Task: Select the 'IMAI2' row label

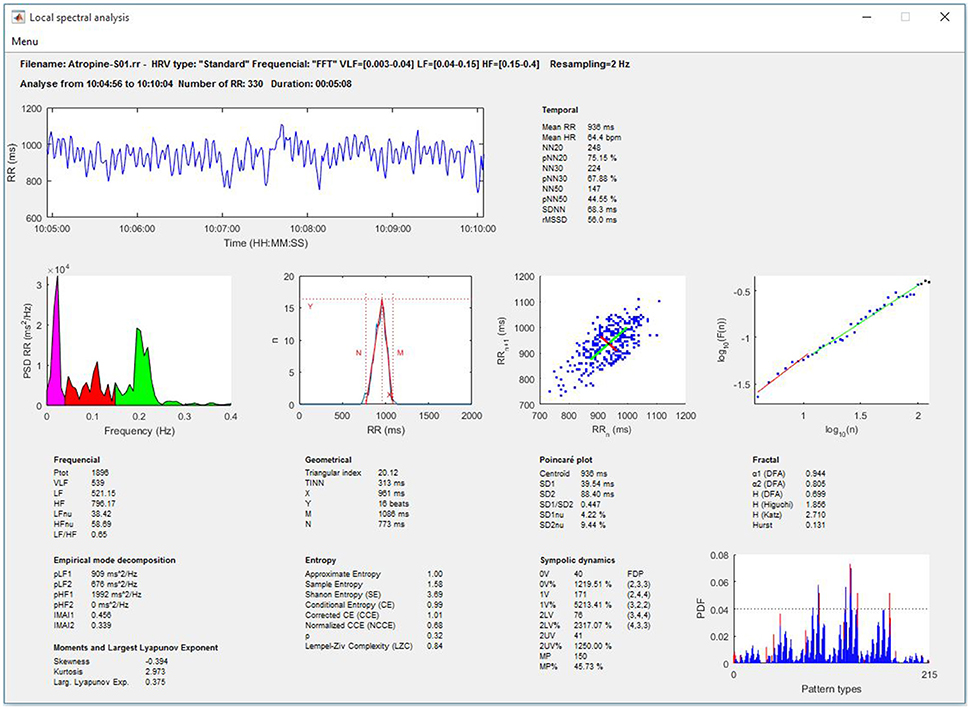Action: (x=64, y=625)
